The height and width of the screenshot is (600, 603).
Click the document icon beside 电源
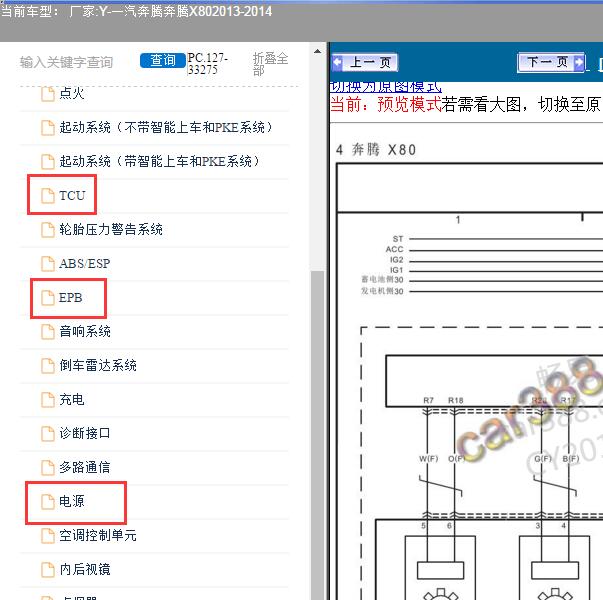click(x=48, y=502)
